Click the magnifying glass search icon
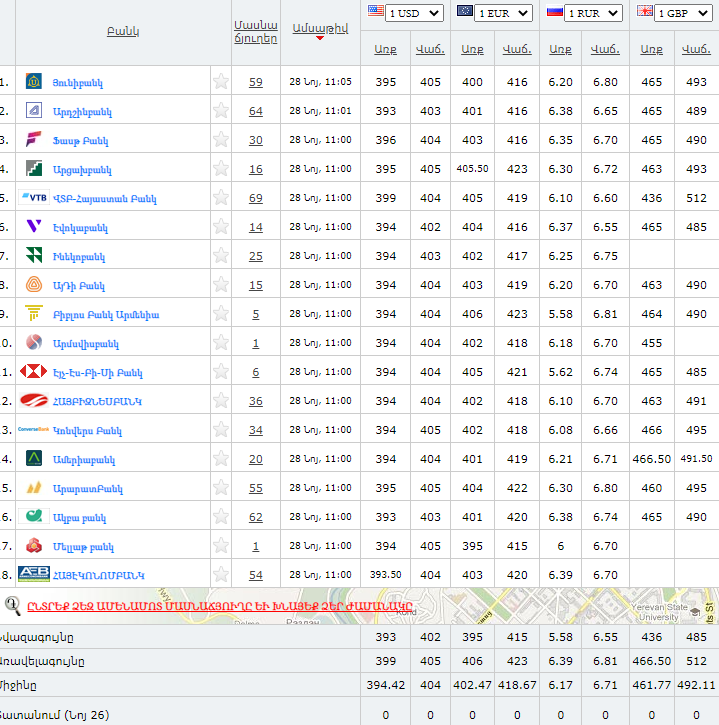The image size is (719, 725). pos(12,606)
